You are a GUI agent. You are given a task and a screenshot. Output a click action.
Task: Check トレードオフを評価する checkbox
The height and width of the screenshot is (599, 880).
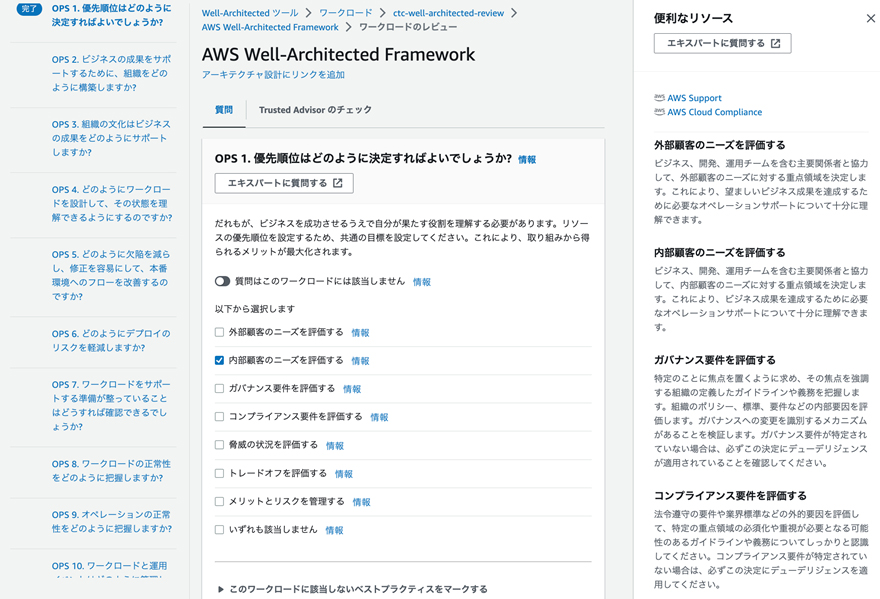coord(219,473)
